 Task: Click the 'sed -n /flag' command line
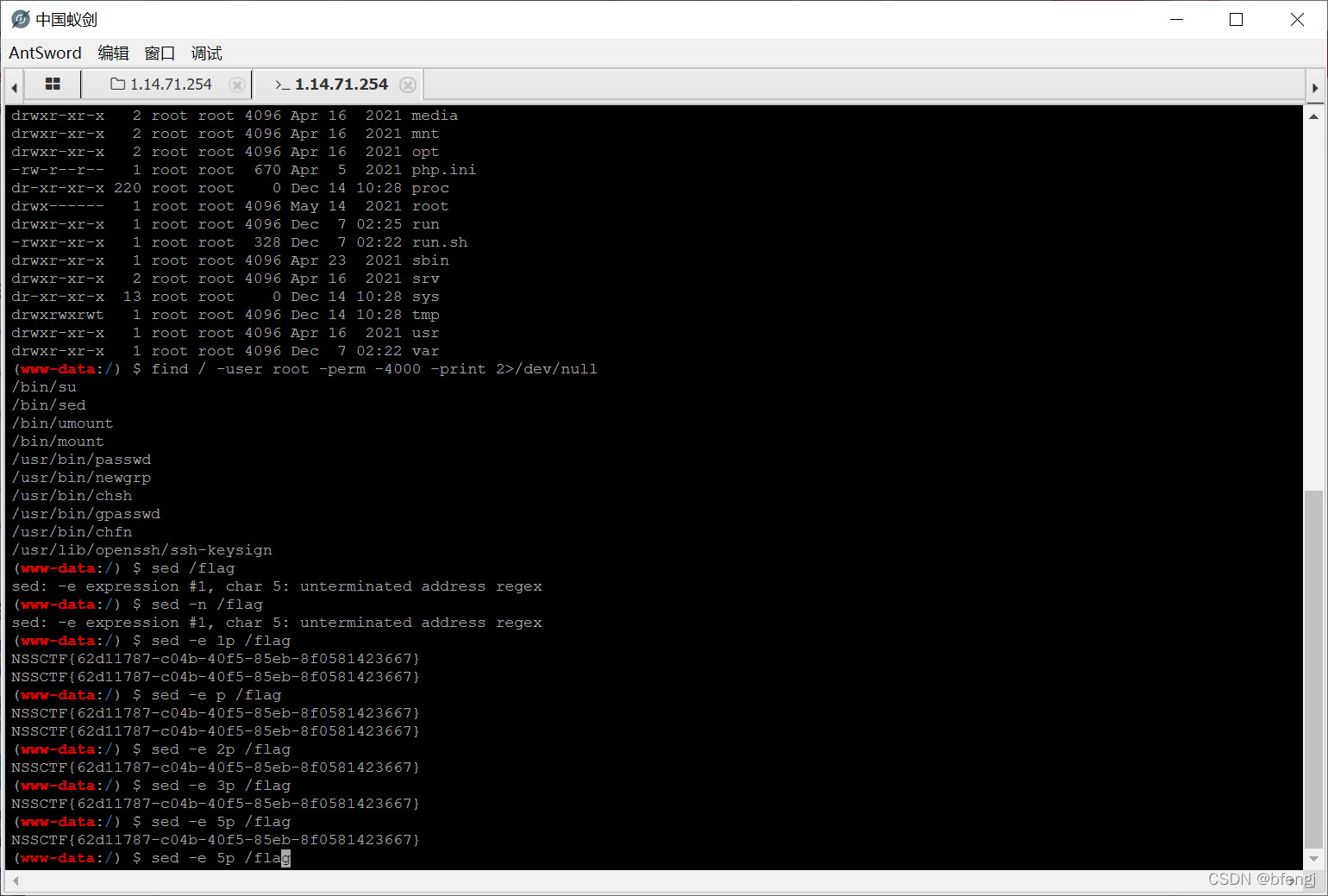207,605
